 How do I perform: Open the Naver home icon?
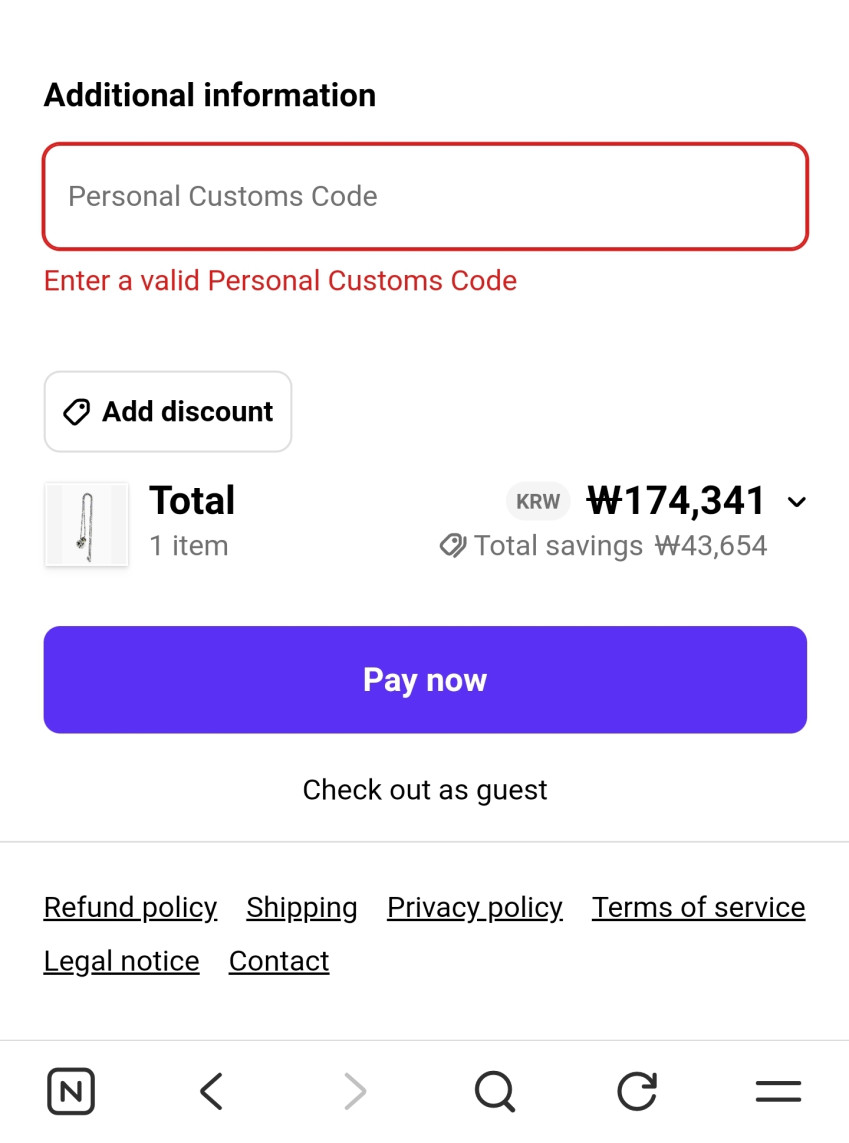pos(71,1091)
